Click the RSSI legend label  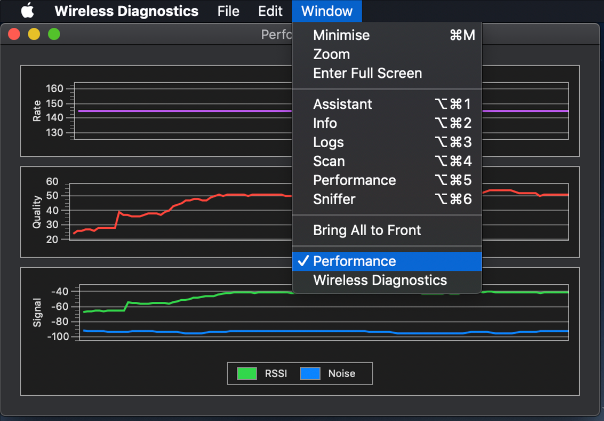(x=276, y=373)
